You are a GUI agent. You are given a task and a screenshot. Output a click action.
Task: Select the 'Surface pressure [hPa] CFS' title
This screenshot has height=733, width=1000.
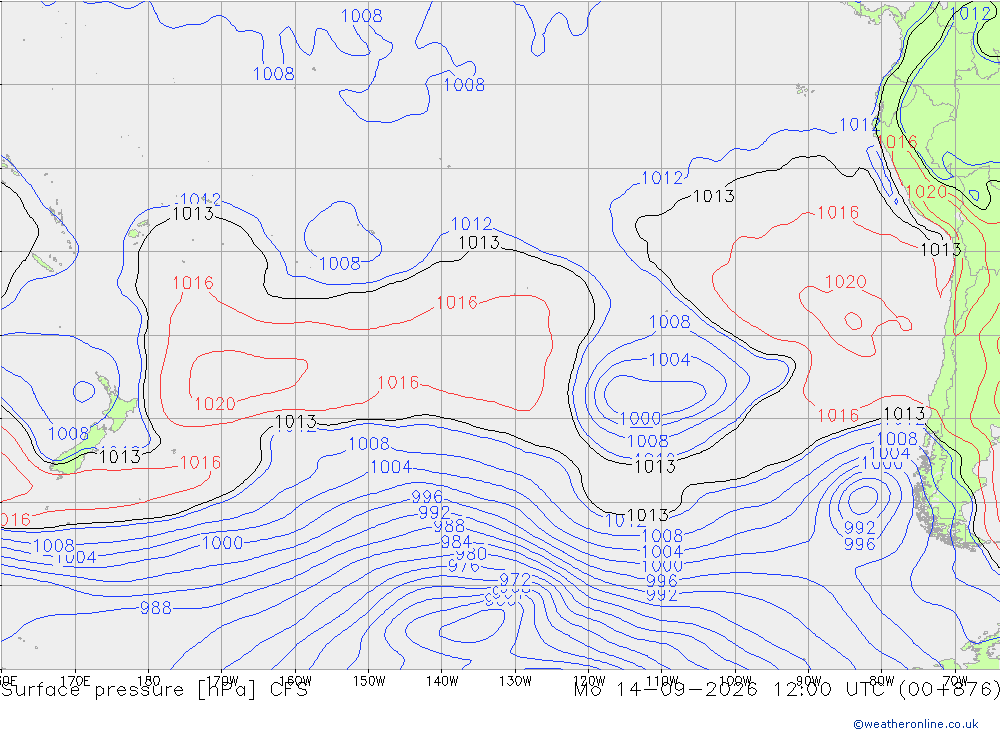point(154,690)
